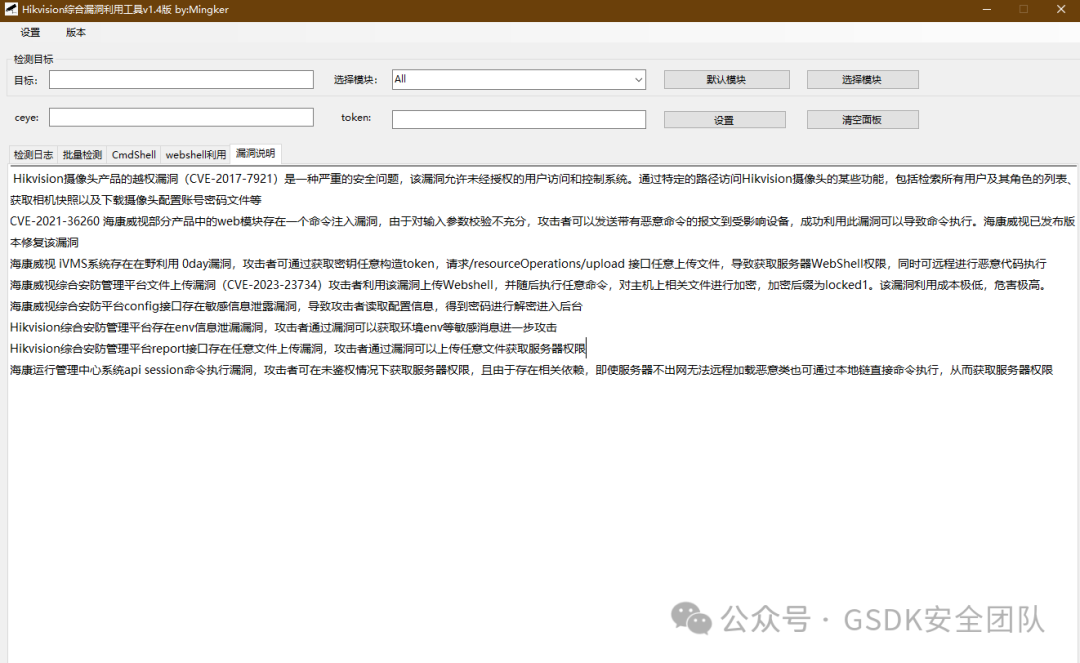
Task: Click the application icon in the title bar
Action: [x=11, y=10]
